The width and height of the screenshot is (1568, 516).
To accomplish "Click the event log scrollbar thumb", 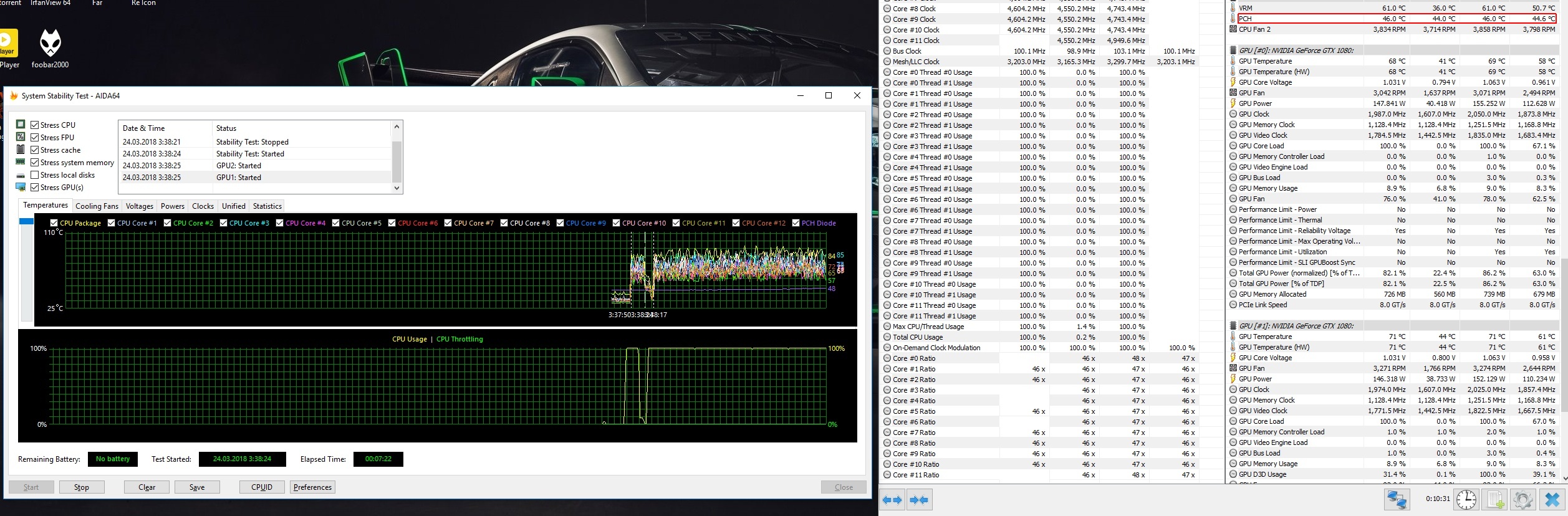I will pyautogui.click(x=397, y=161).
